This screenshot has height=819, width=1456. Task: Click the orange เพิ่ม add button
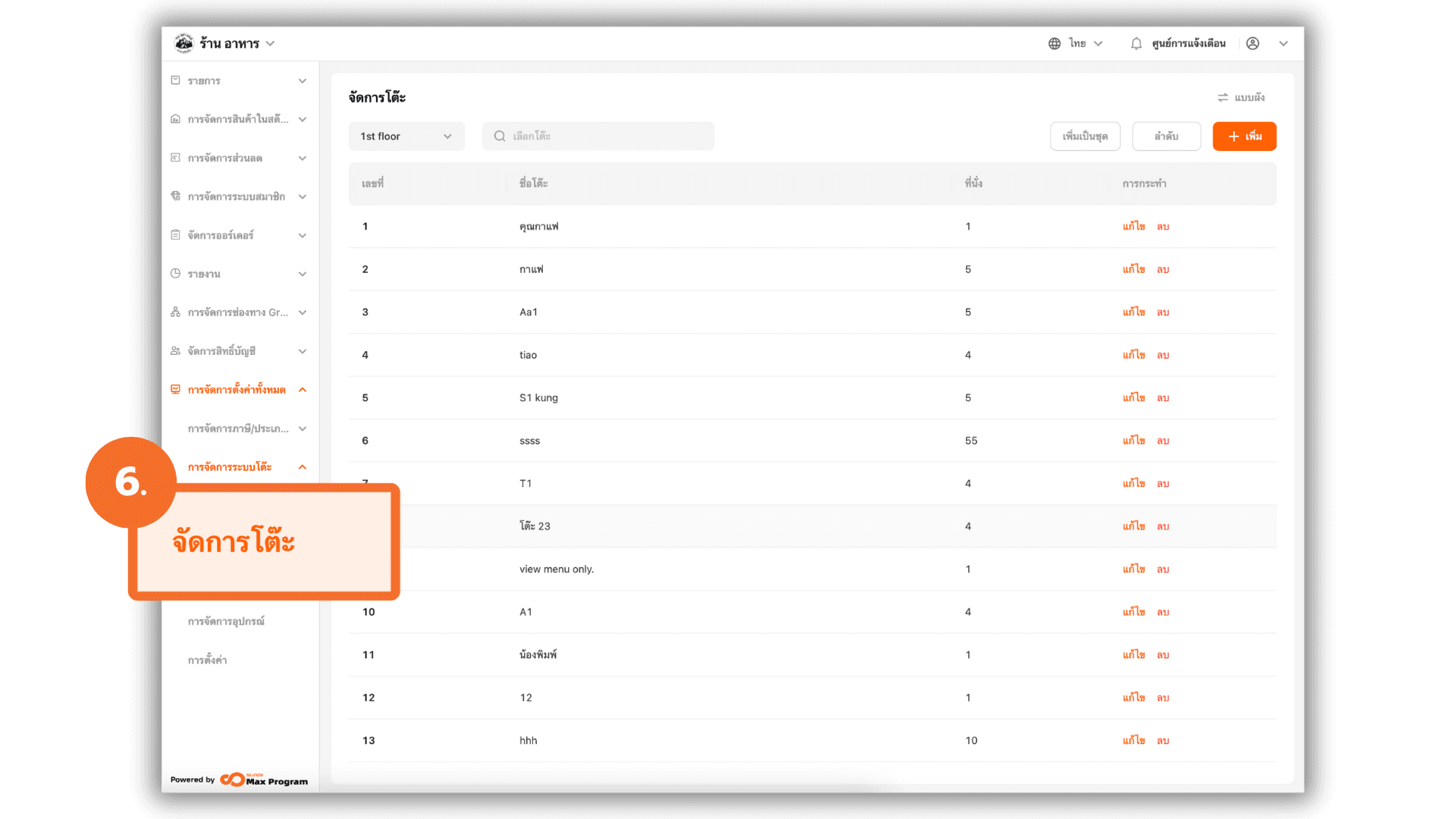1244,136
